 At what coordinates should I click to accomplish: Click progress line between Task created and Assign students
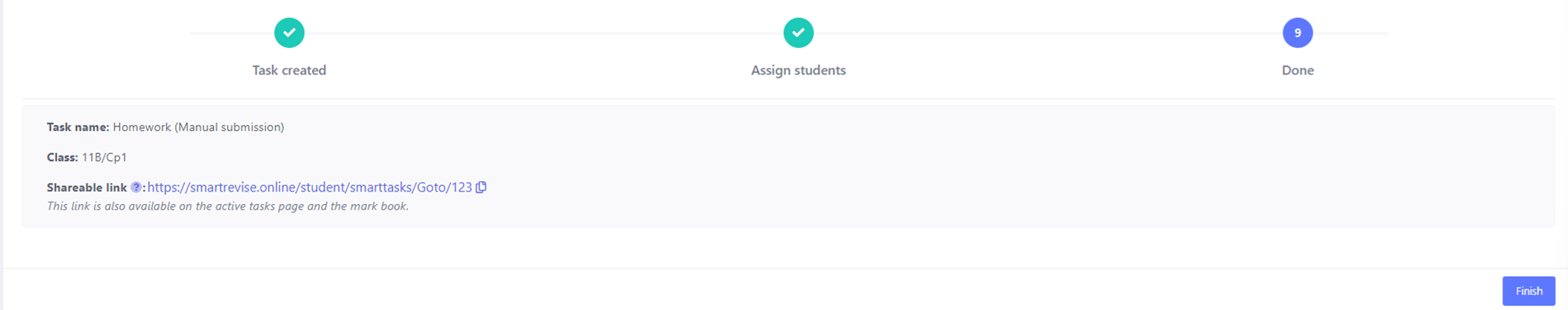pyautogui.click(x=544, y=34)
